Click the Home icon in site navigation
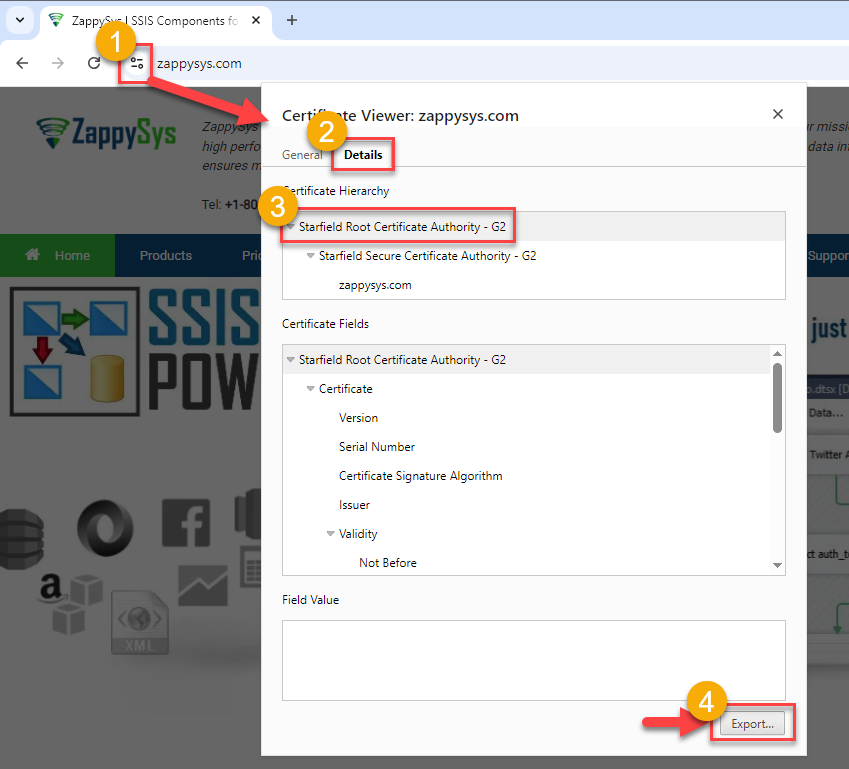Image resolution: width=849 pixels, height=769 pixels. click(33, 255)
